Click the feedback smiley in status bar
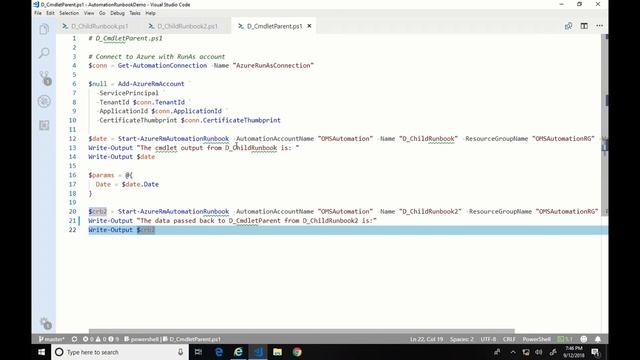640x360 pixels. 584,339
